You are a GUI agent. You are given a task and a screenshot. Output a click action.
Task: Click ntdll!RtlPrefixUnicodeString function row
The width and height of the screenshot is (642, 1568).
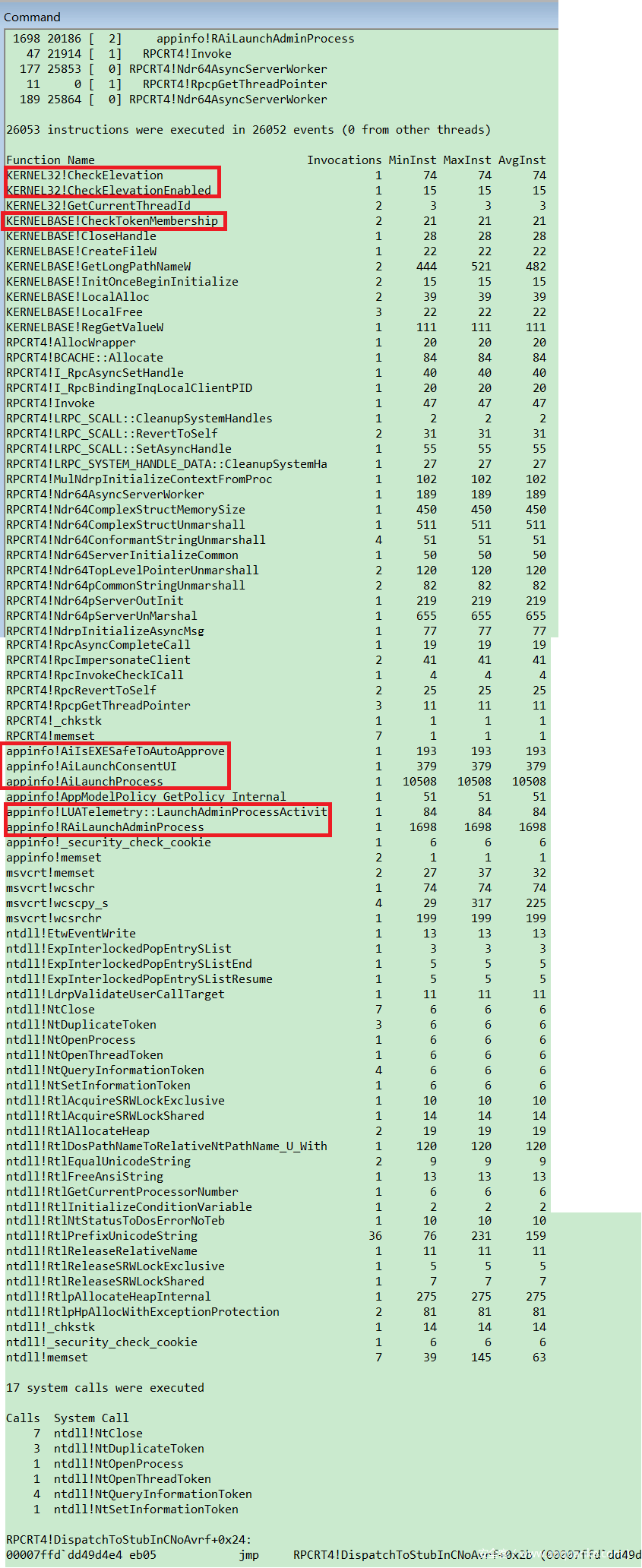[276, 1235]
